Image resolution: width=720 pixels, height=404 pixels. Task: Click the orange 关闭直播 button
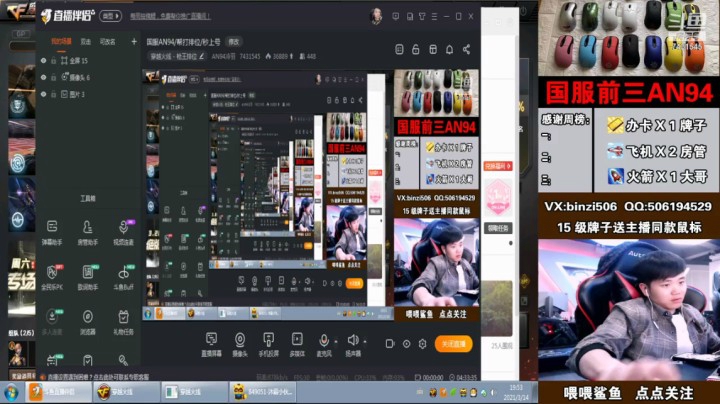pos(453,344)
